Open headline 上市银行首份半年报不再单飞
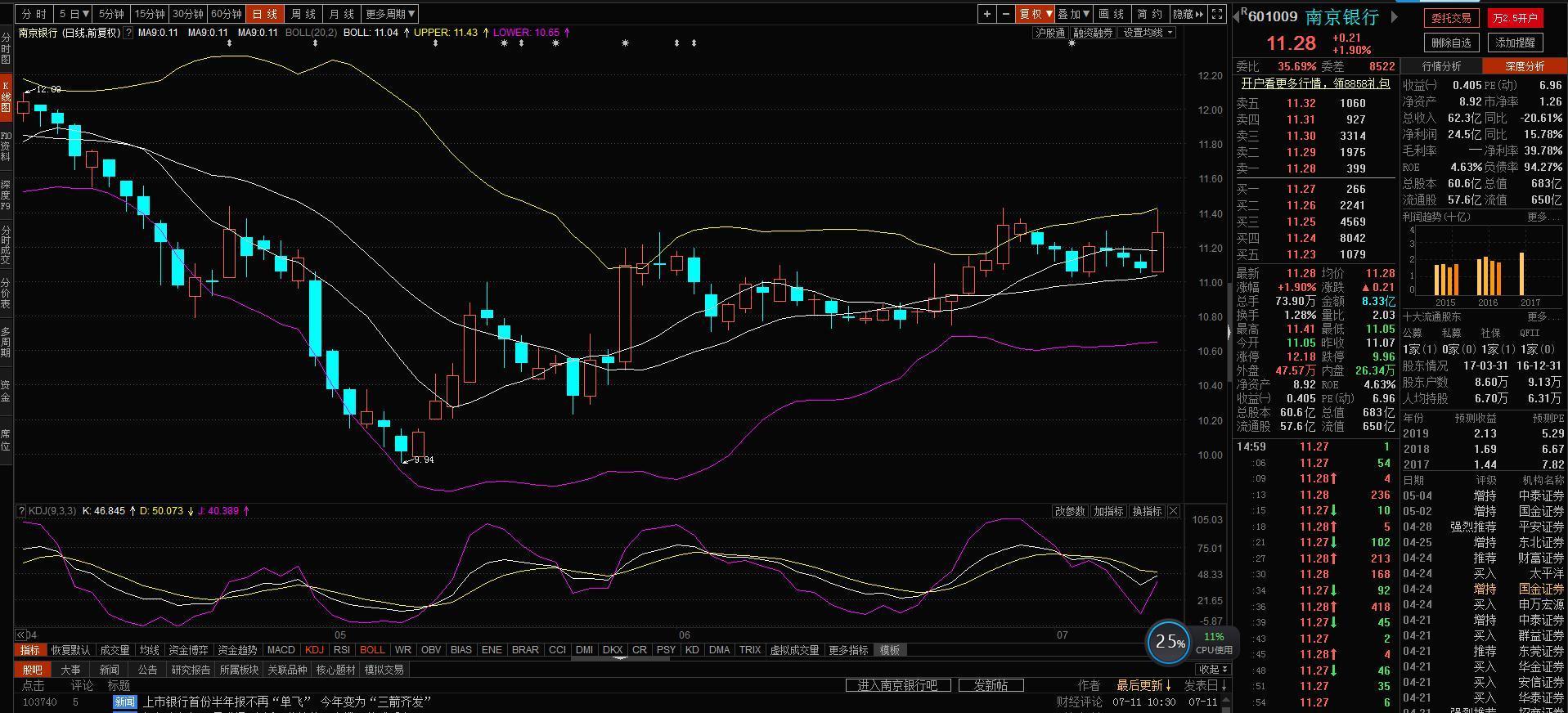Image resolution: width=1568 pixels, height=713 pixels. tap(286, 702)
